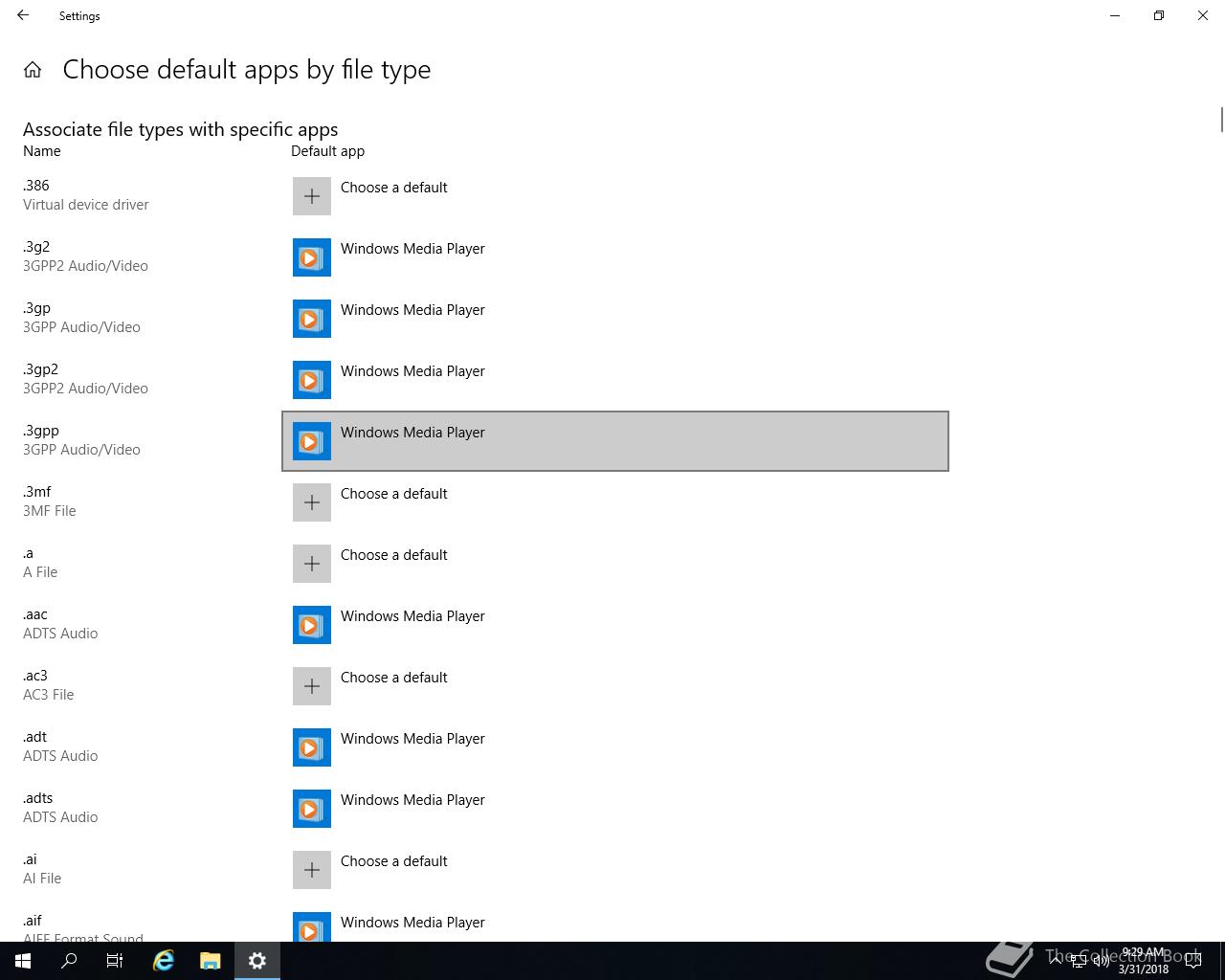Change Windows Media Player default for .3g2
Screen dimensions: 1225x980
click(412, 249)
